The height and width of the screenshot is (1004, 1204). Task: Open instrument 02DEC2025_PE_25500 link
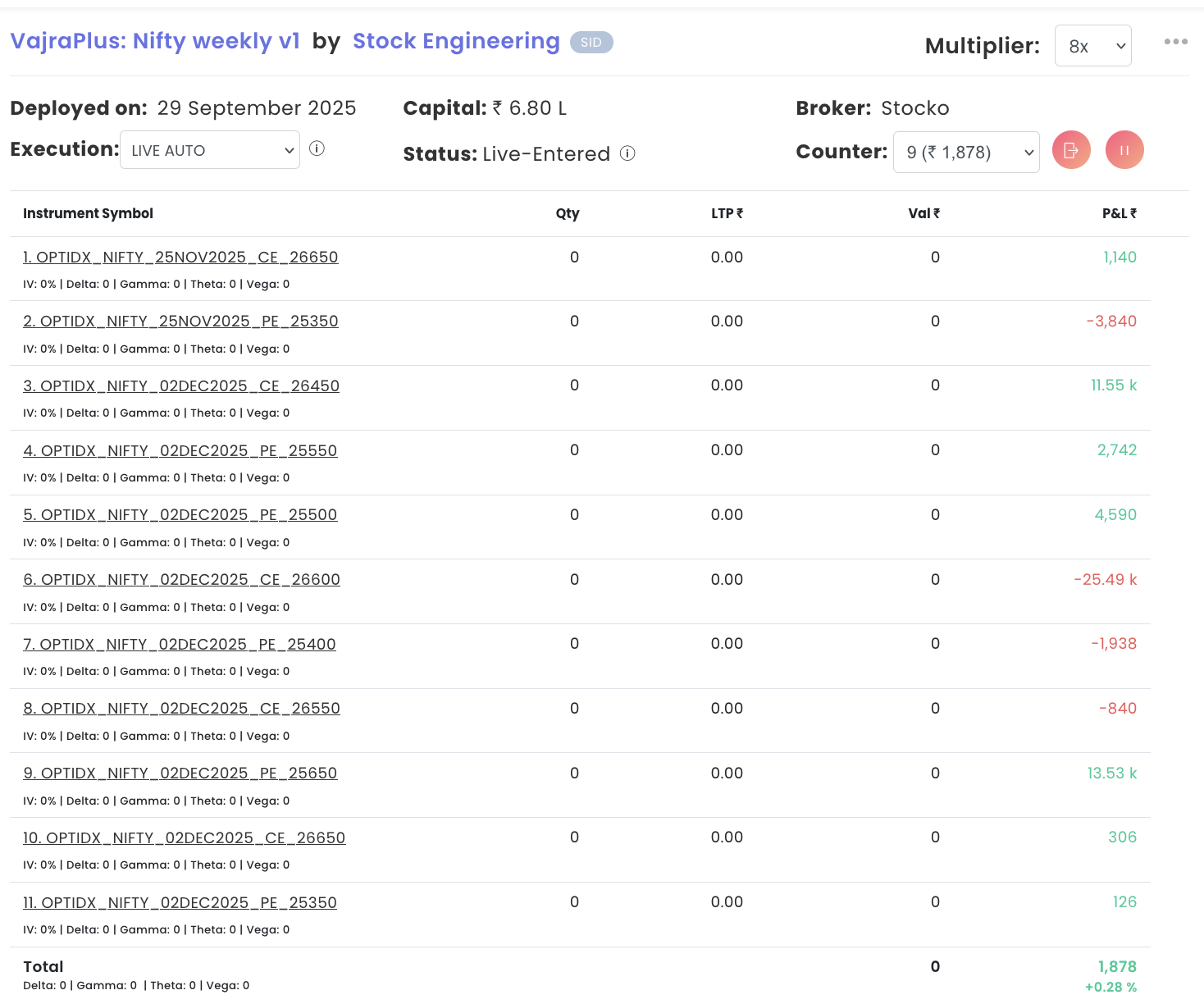(180, 515)
